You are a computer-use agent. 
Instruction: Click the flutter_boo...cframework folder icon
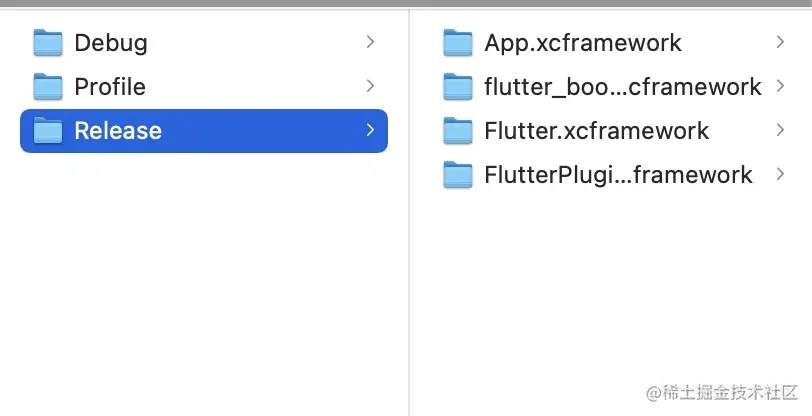click(x=458, y=87)
